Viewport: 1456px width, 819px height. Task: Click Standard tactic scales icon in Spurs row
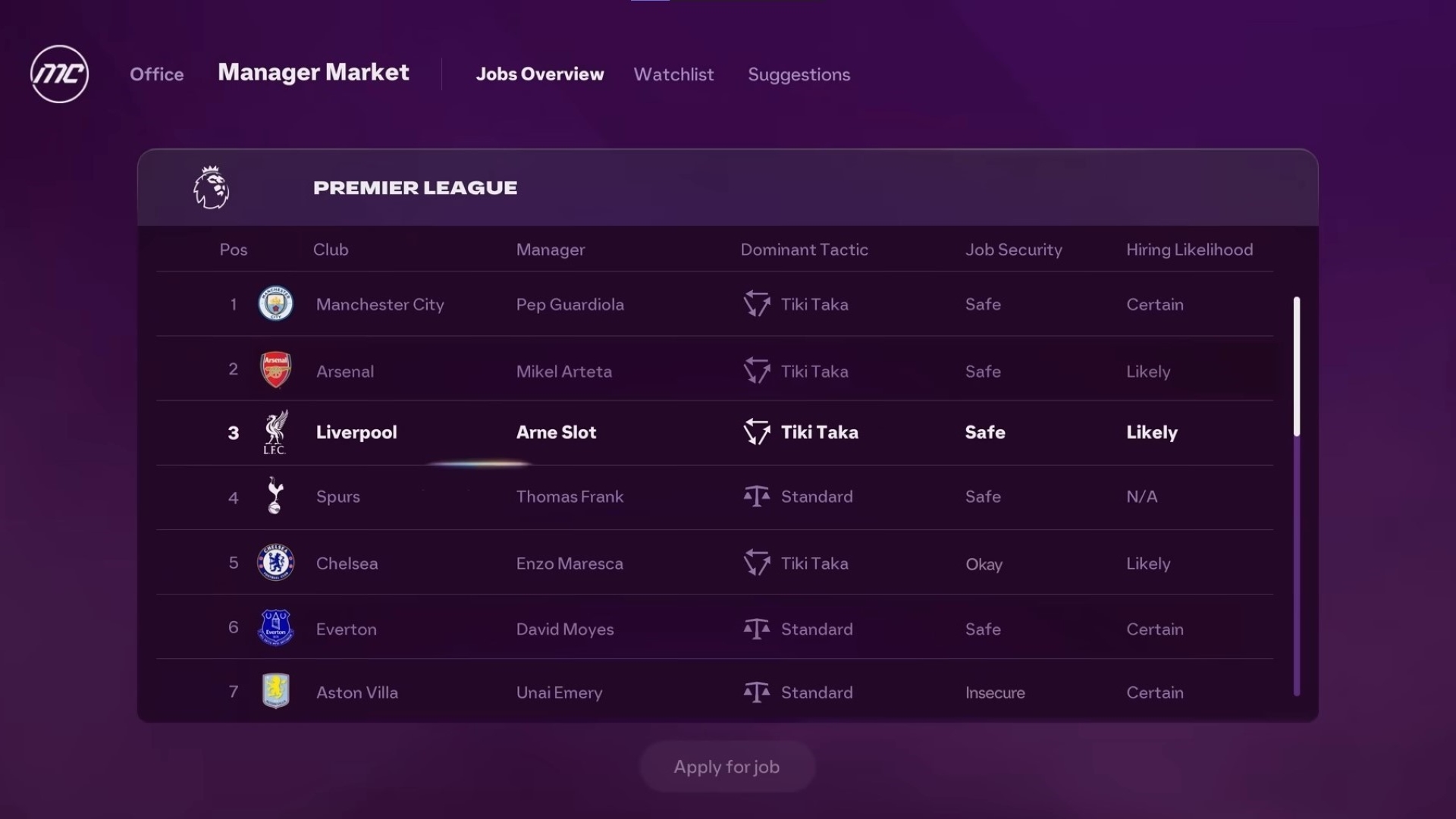coord(756,496)
